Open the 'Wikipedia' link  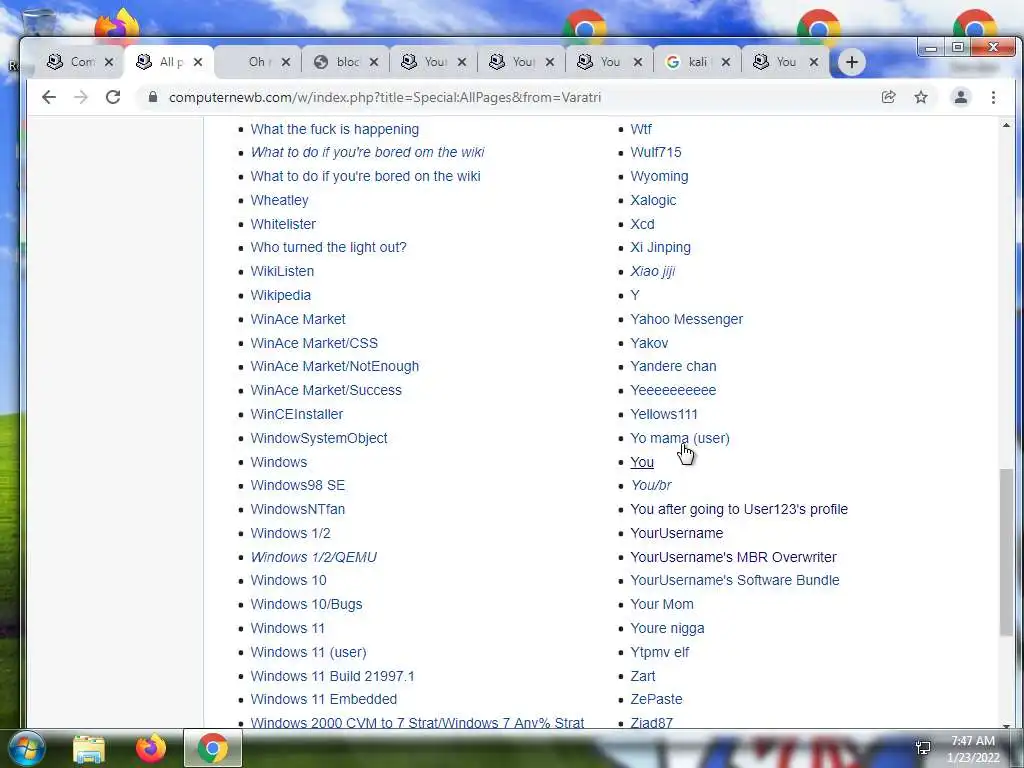tap(280, 295)
